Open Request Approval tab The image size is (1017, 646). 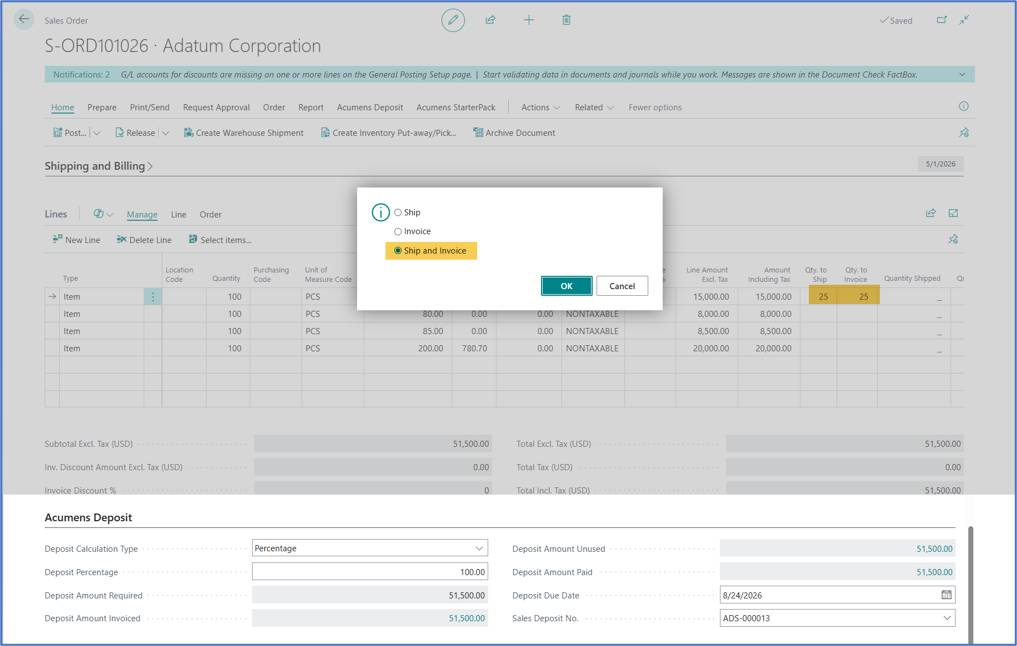(x=216, y=107)
